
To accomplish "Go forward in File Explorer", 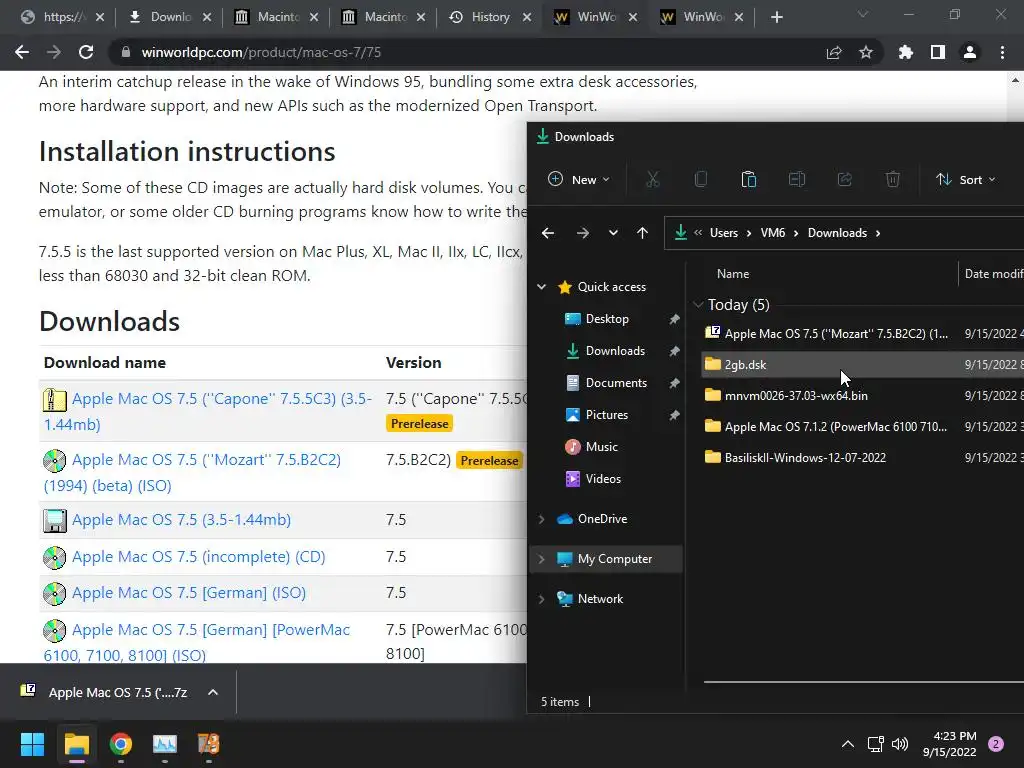I will tap(583, 233).
